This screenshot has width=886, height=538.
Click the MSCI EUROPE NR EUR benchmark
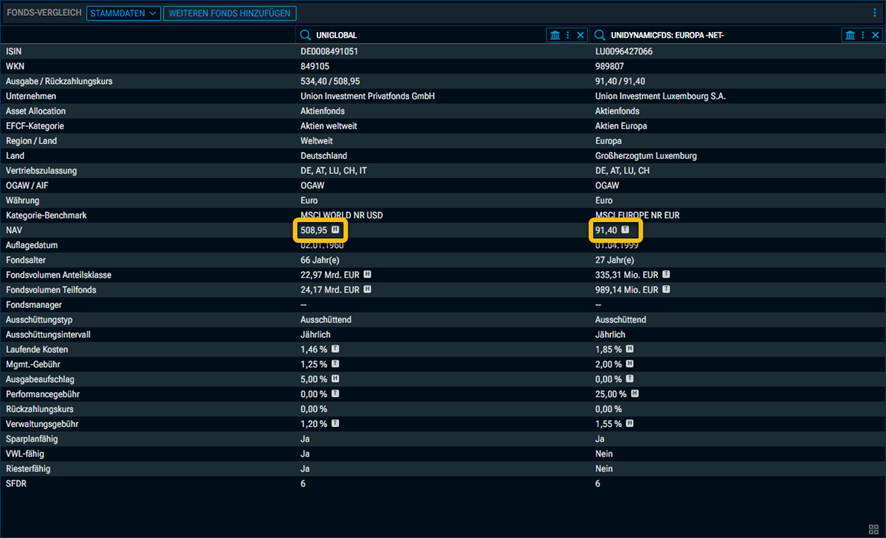[x=637, y=215]
